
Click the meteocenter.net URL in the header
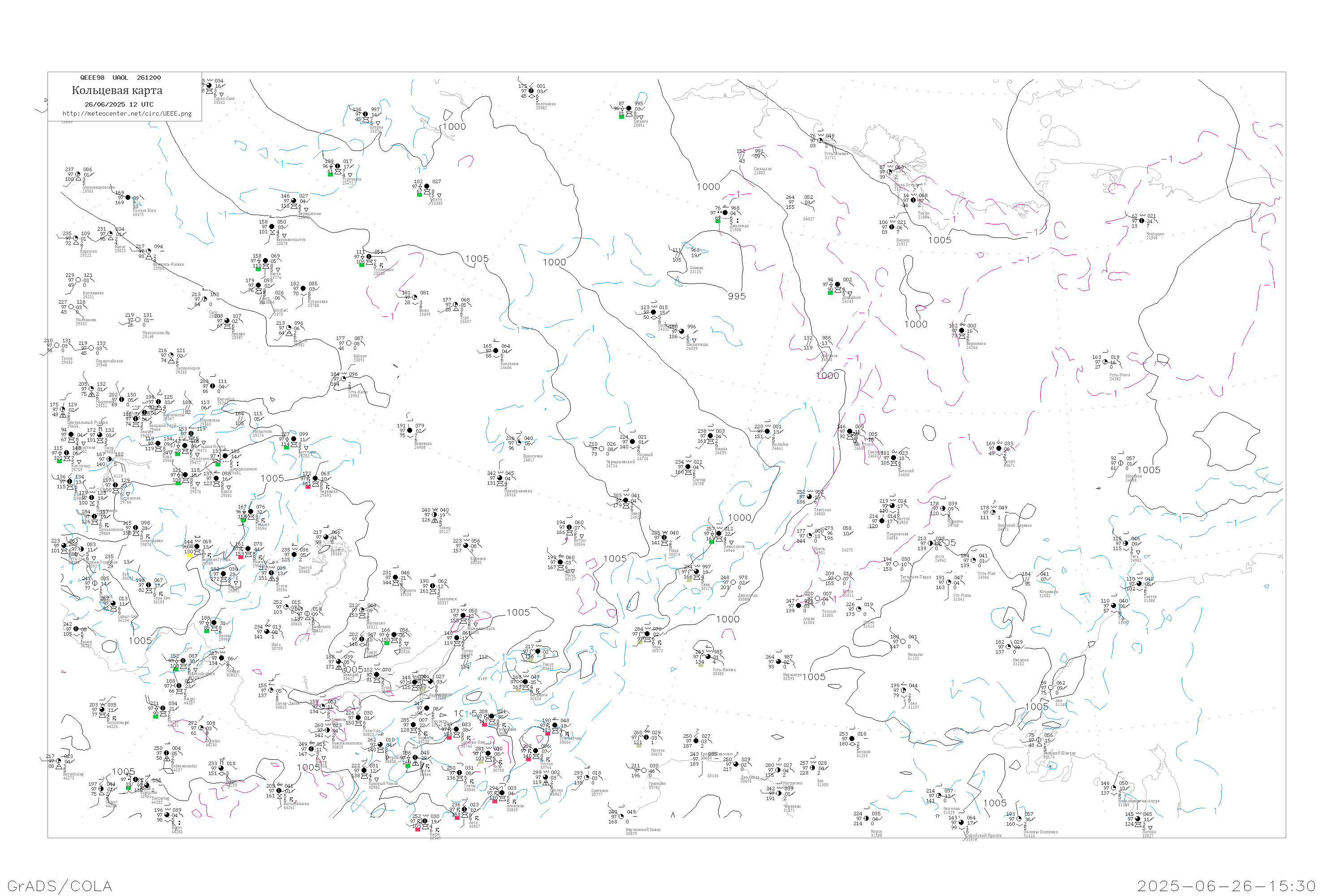click(127, 114)
